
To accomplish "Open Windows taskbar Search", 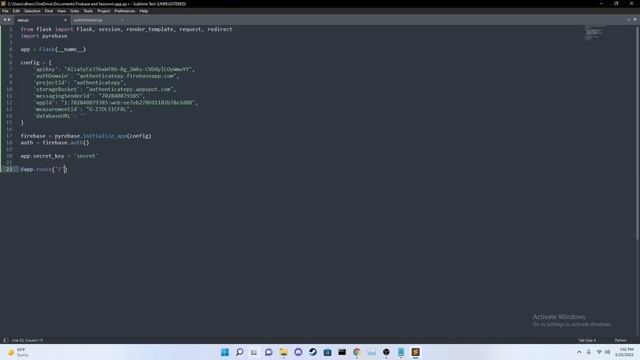I will point(240,352).
